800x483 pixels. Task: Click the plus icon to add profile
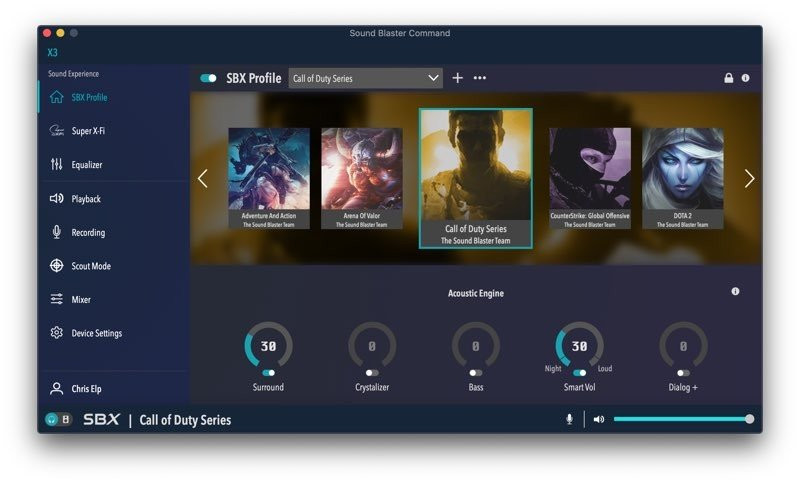[x=458, y=78]
